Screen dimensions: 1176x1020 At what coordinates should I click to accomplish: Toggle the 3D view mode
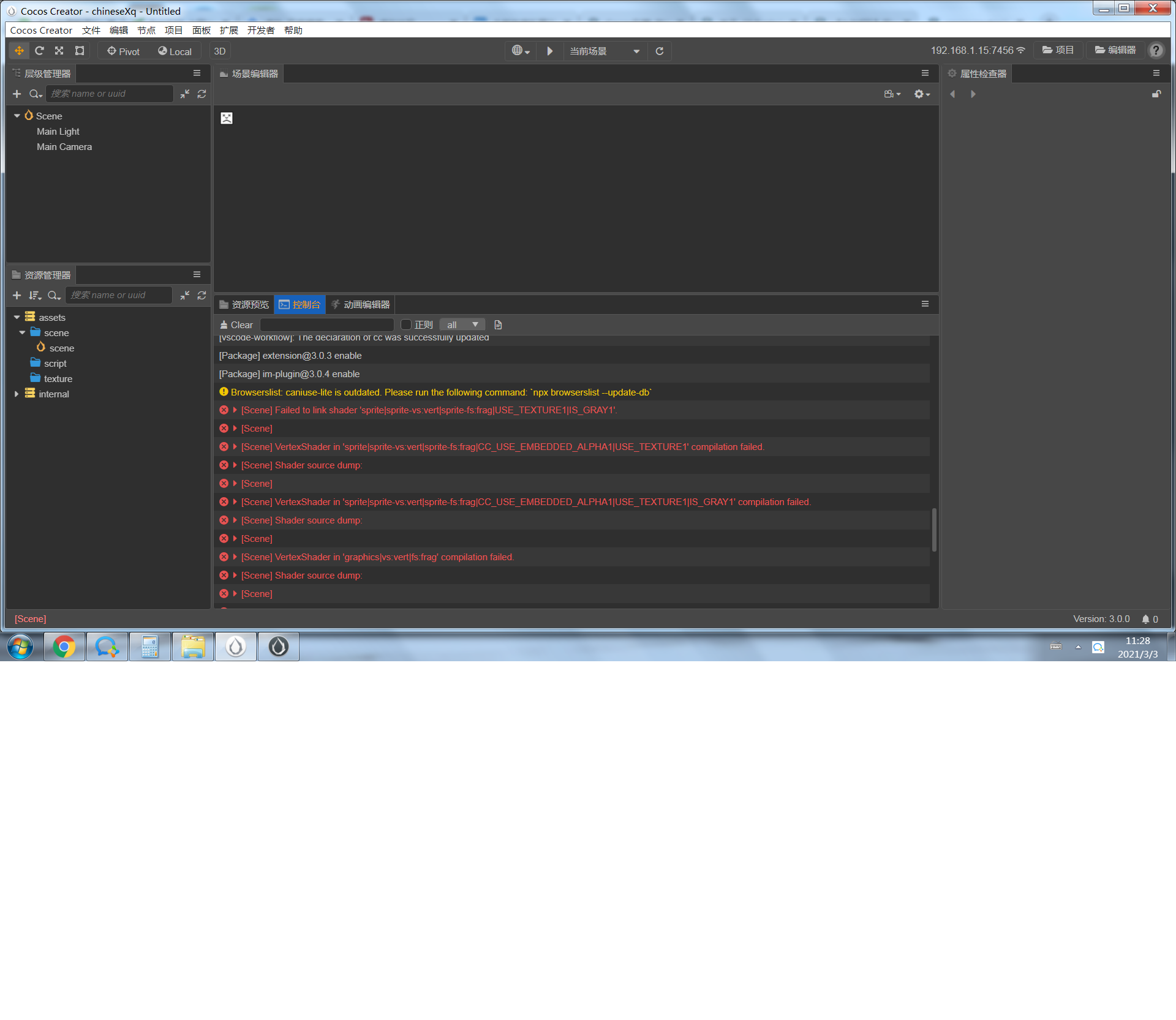coord(220,51)
